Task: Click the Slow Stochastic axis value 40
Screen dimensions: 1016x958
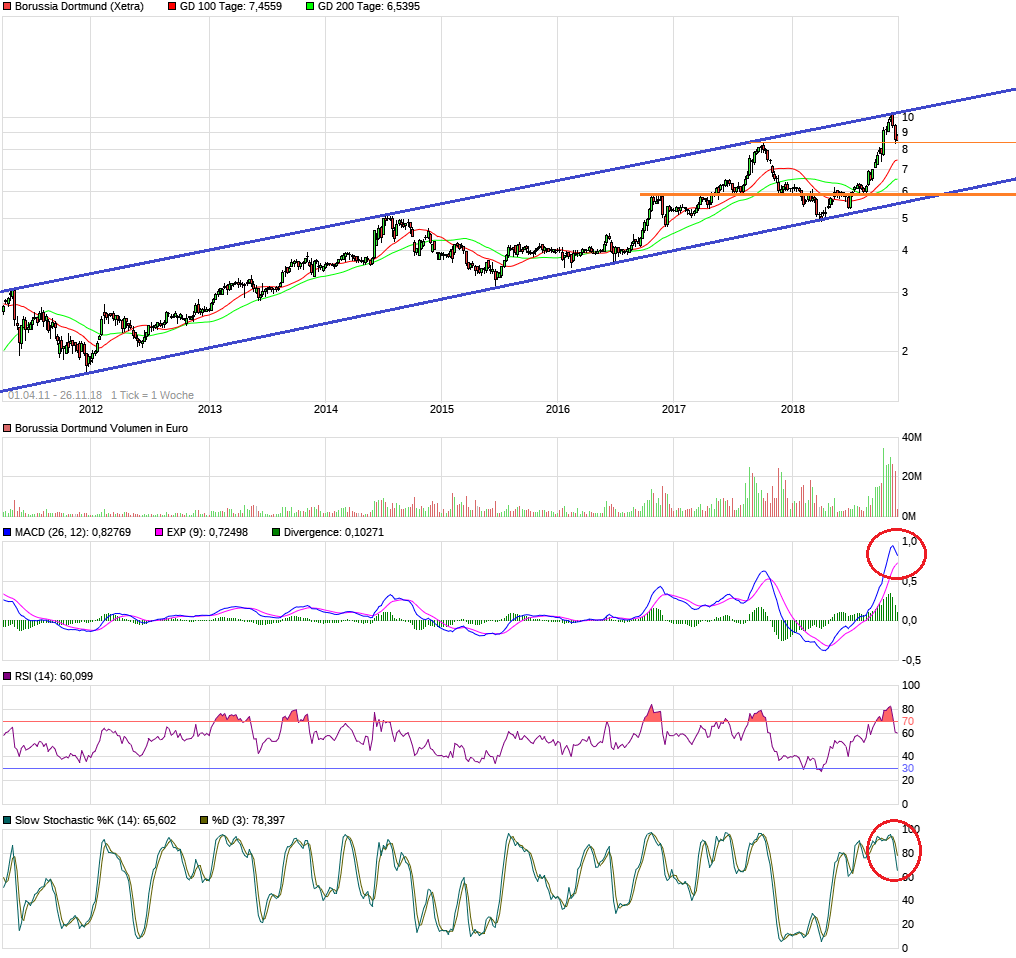Action: coord(908,900)
